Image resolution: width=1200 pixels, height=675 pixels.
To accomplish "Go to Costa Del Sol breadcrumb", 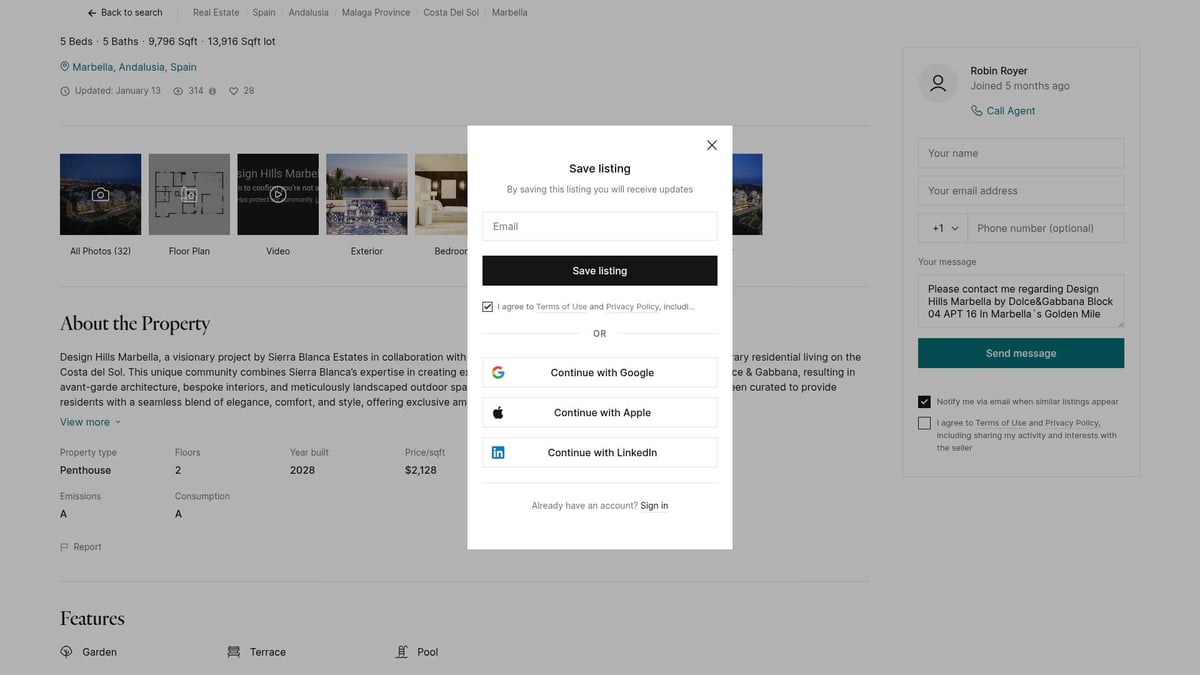I will click(450, 13).
